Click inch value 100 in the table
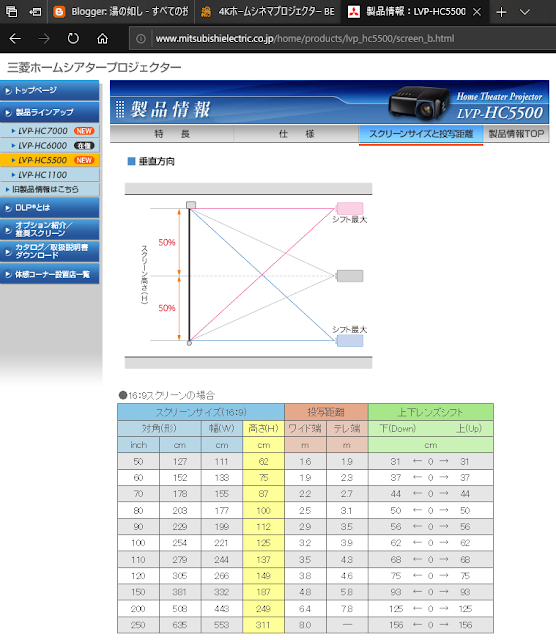This screenshot has height=640, width=556. click(x=138, y=543)
